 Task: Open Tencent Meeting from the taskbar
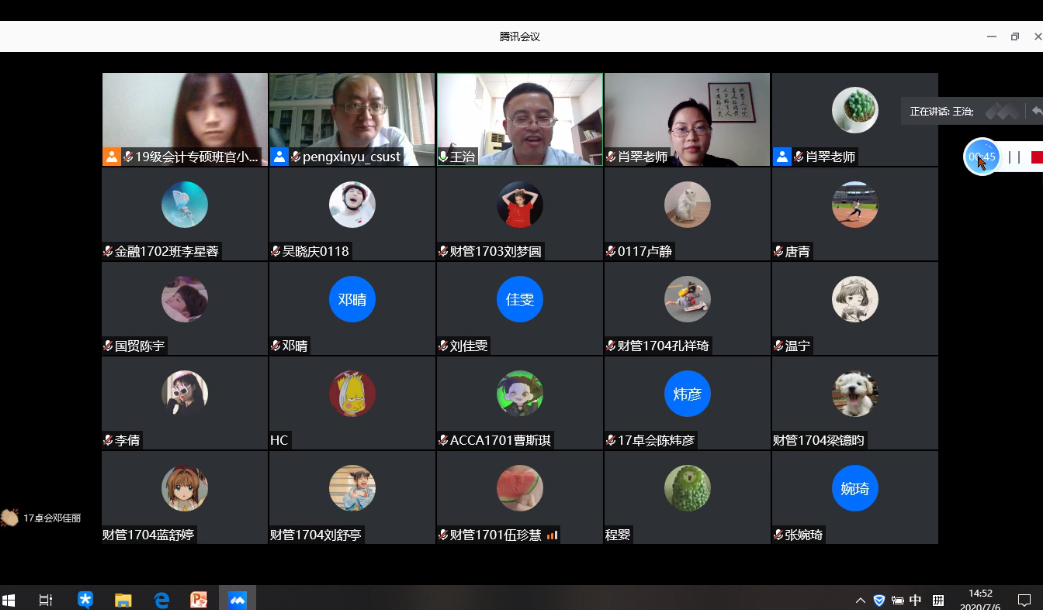(x=237, y=599)
